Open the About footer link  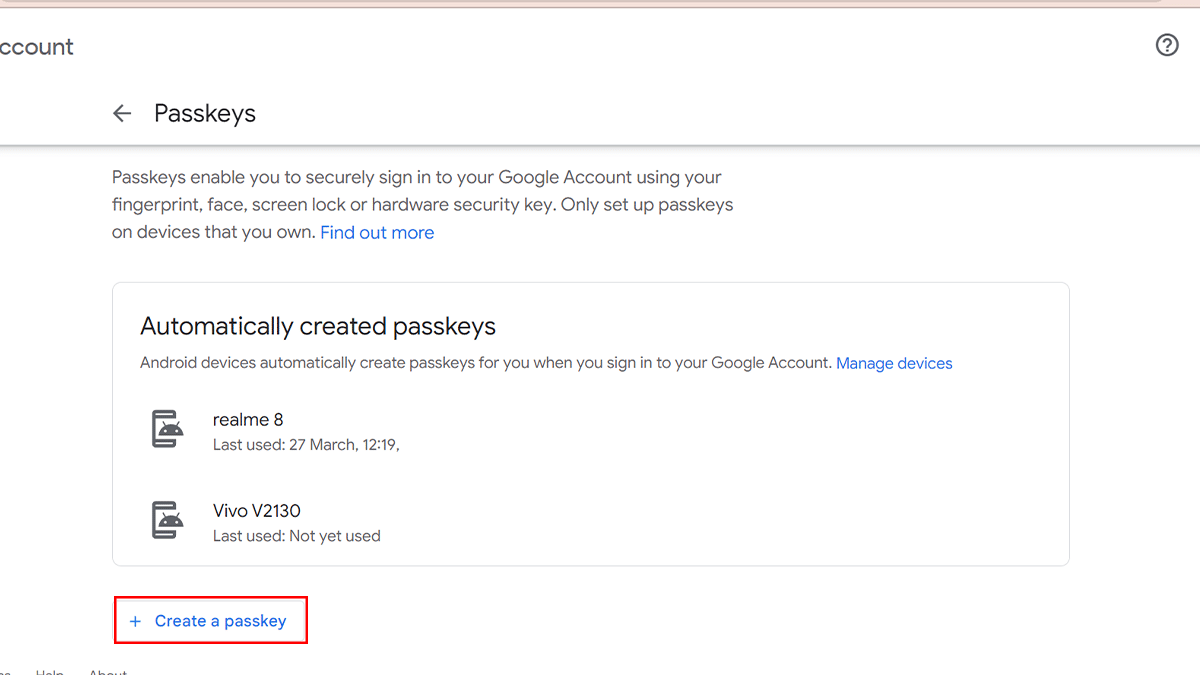pos(108,672)
